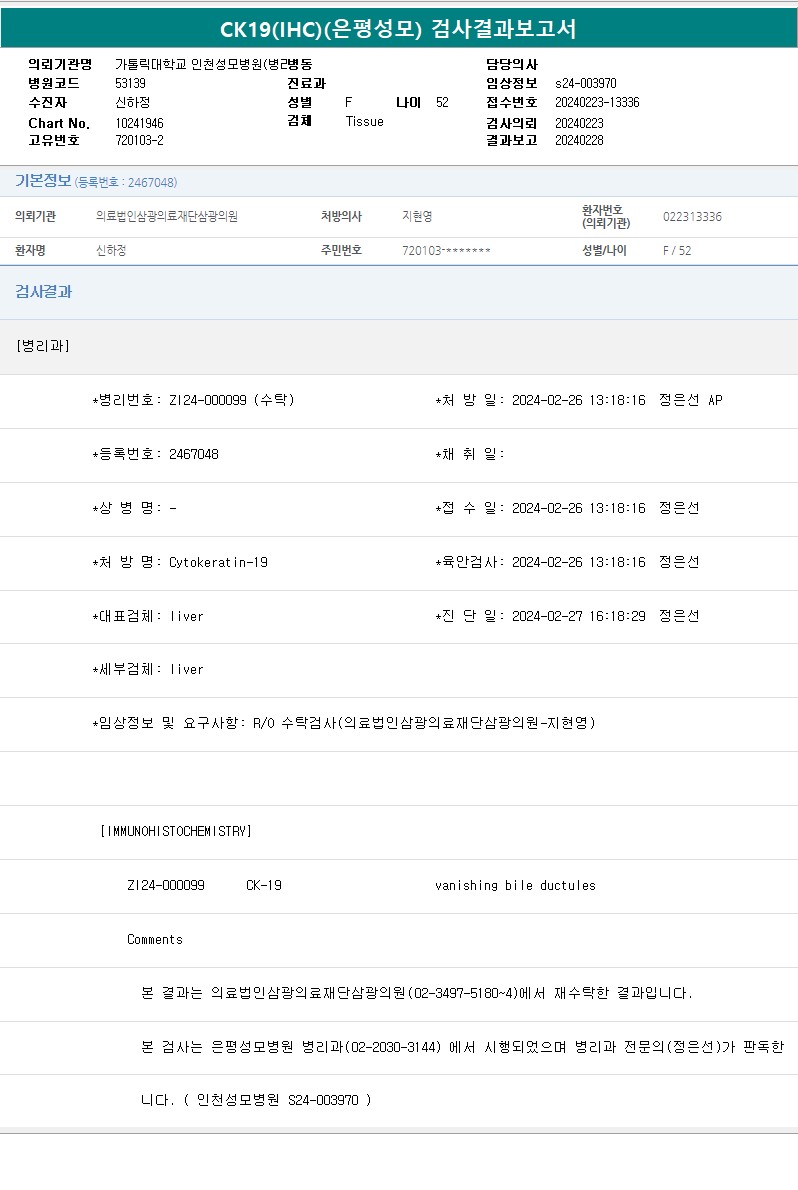Viewport: 798px width, 1190px height.
Task: Click the 임상정보 및 요구사항 R/O 수탁검사 line
Action: coord(344,724)
